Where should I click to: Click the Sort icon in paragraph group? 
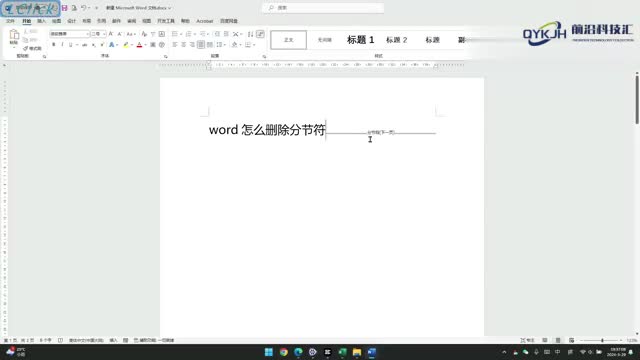[251, 34]
